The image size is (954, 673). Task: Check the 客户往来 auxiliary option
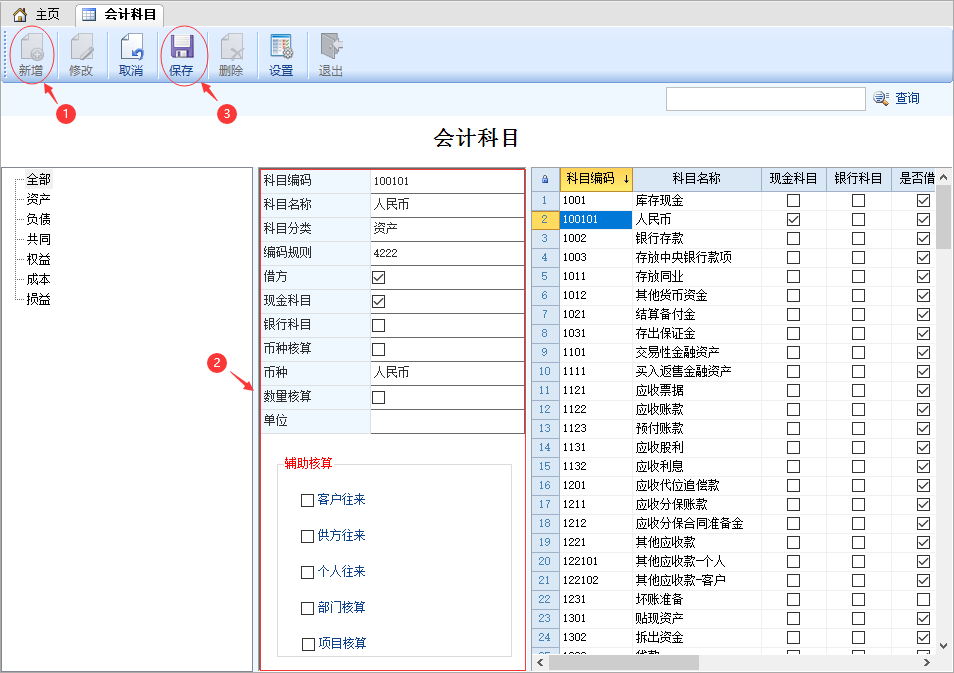click(307, 500)
